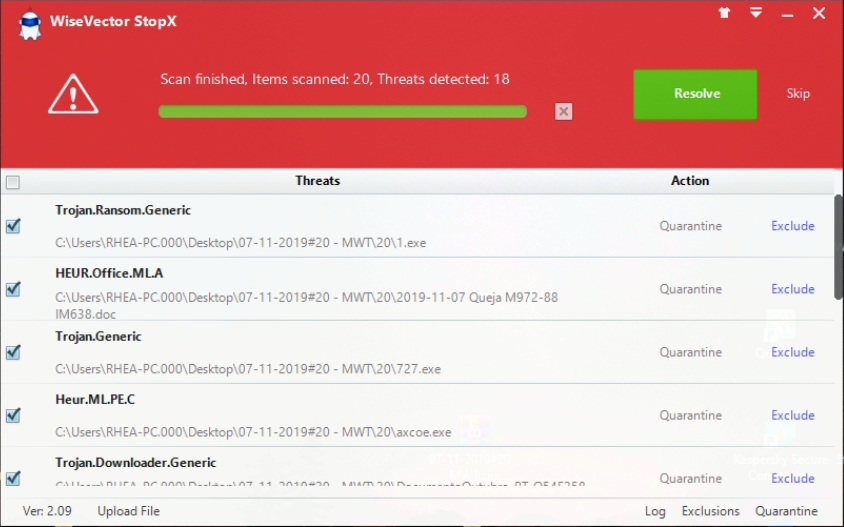The image size is (844, 527).
Task: Click the Ver: 2.09 version label
Action: coord(47,511)
